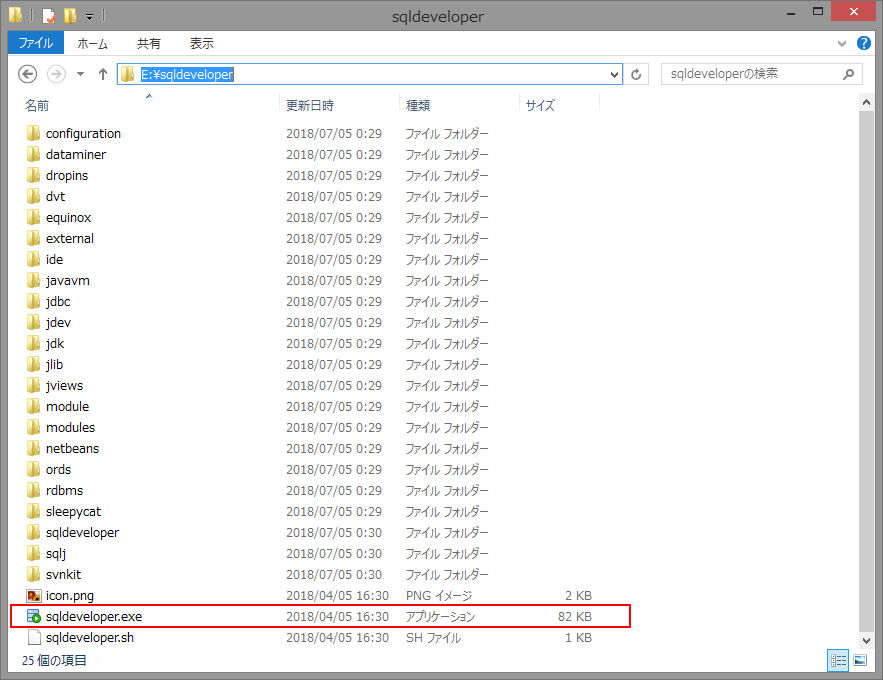Sort by 更新日時 column header
The width and height of the screenshot is (883, 680).
tap(310, 105)
